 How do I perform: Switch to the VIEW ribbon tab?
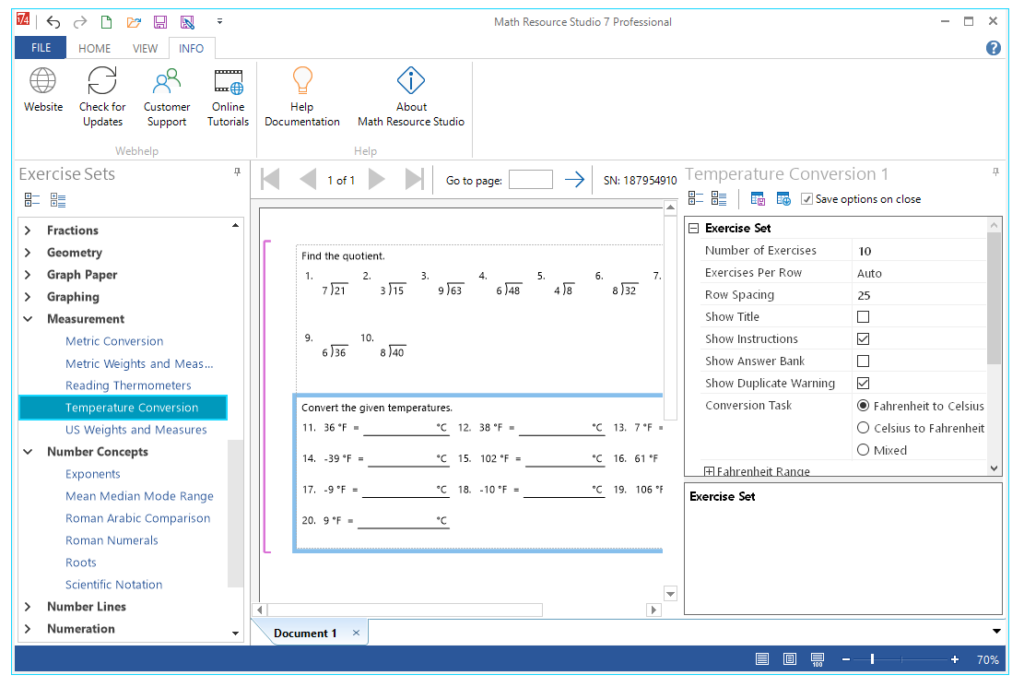[144, 48]
